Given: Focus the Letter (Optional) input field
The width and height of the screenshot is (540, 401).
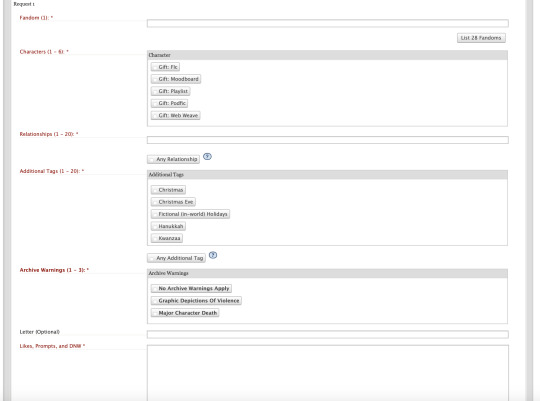Looking at the screenshot, I should tap(328, 334).
